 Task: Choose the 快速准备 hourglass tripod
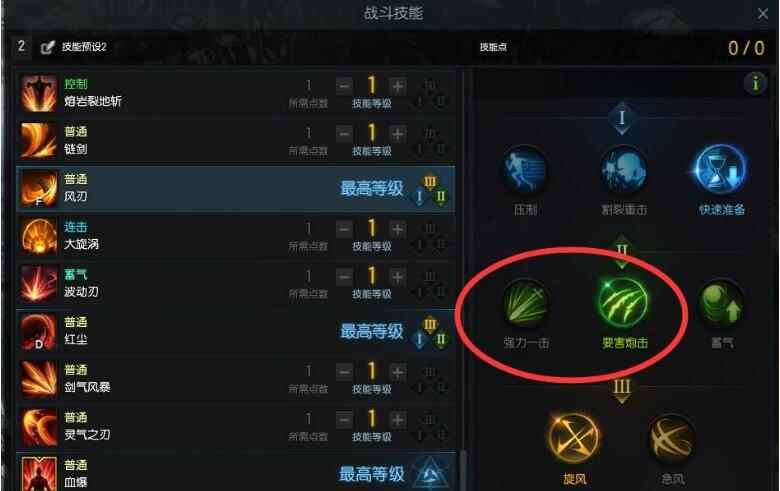click(x=721, y=170)
